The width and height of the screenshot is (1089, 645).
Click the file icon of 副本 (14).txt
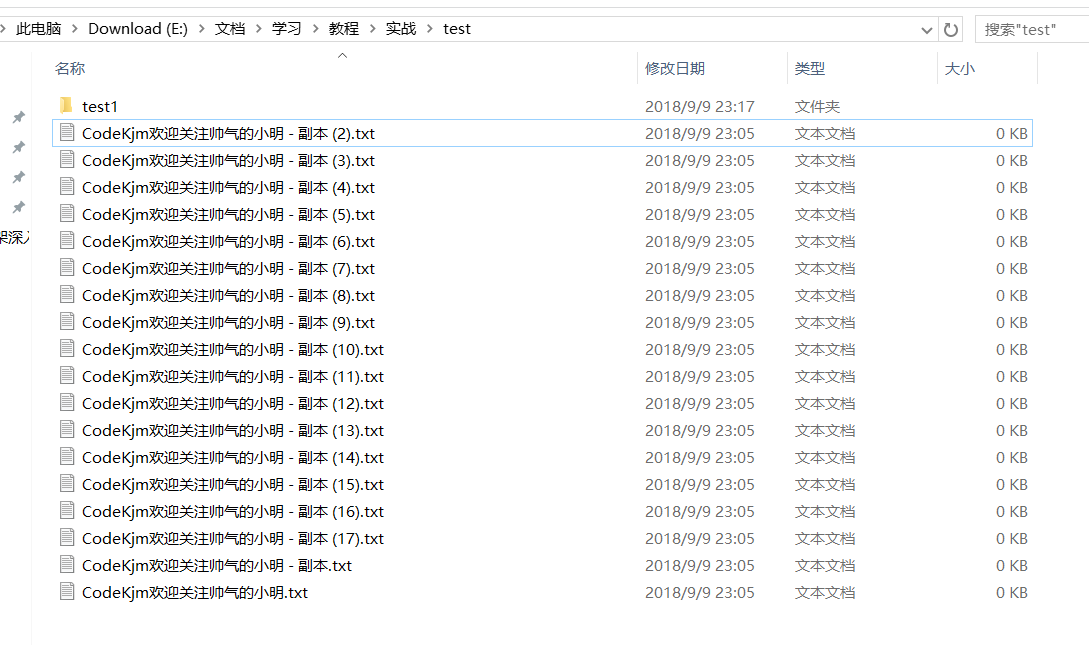(x=67, y=458)
